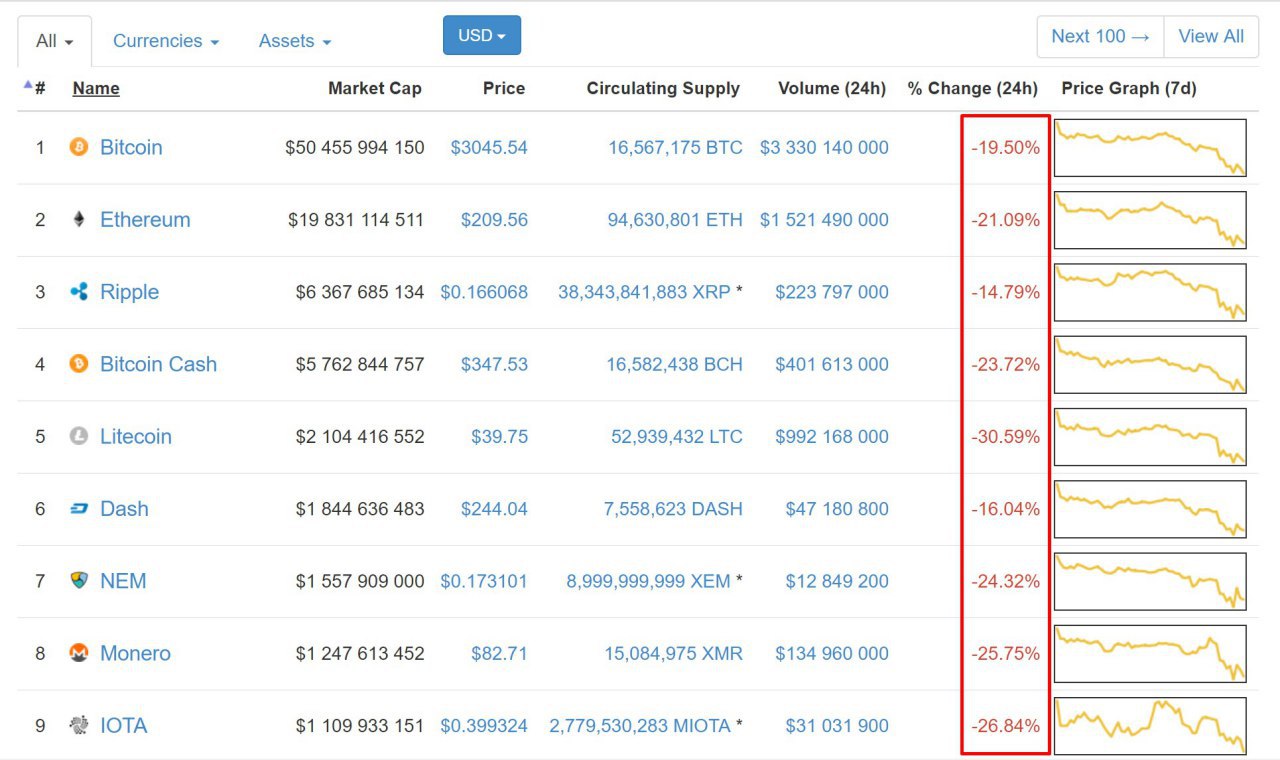Screen dimensions: 1280x760
Task: Click Litecoin volume $992 168 000
Action: pos(832,436)
